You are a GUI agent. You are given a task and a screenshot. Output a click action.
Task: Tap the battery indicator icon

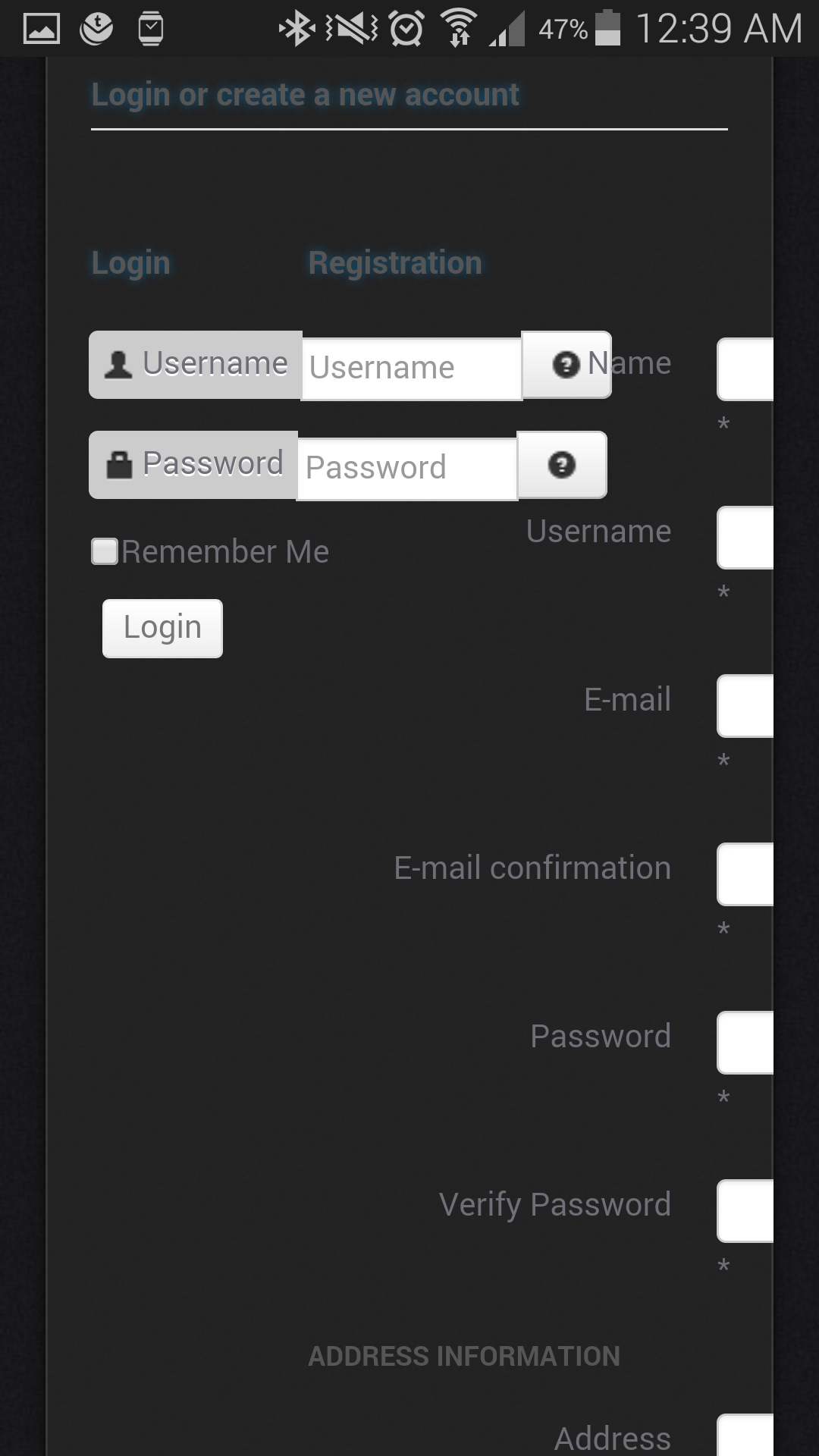pyautogui.click(x=607, y=29)
